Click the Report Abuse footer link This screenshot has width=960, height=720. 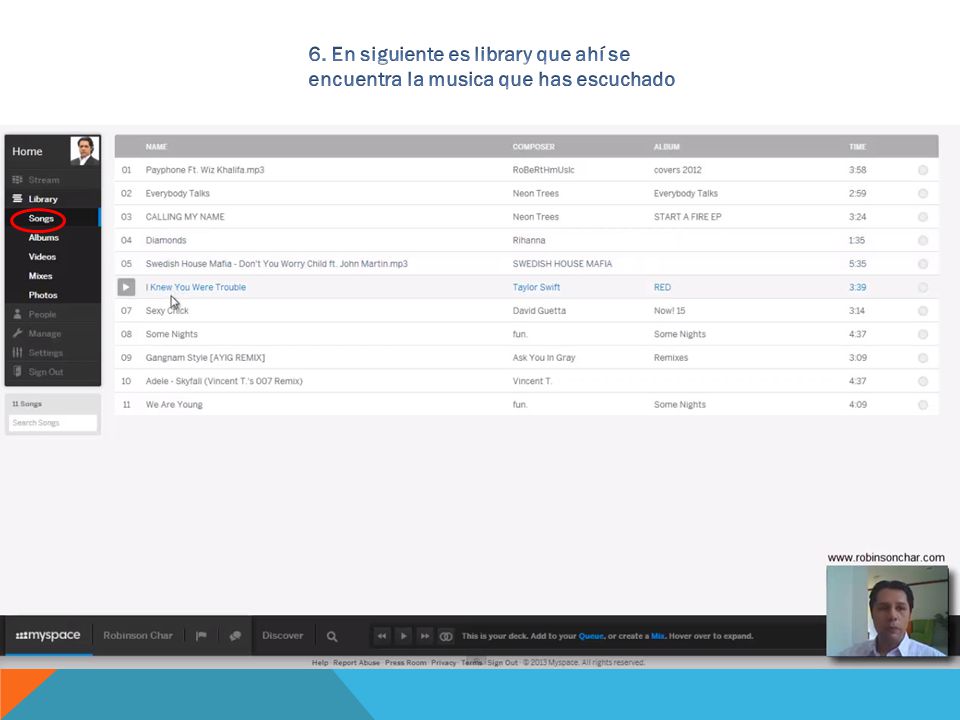click(x=356, y=662)
